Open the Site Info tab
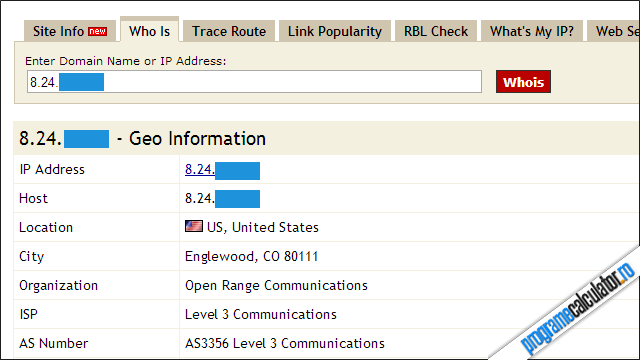Screen dimensions: 640x360 70,31
